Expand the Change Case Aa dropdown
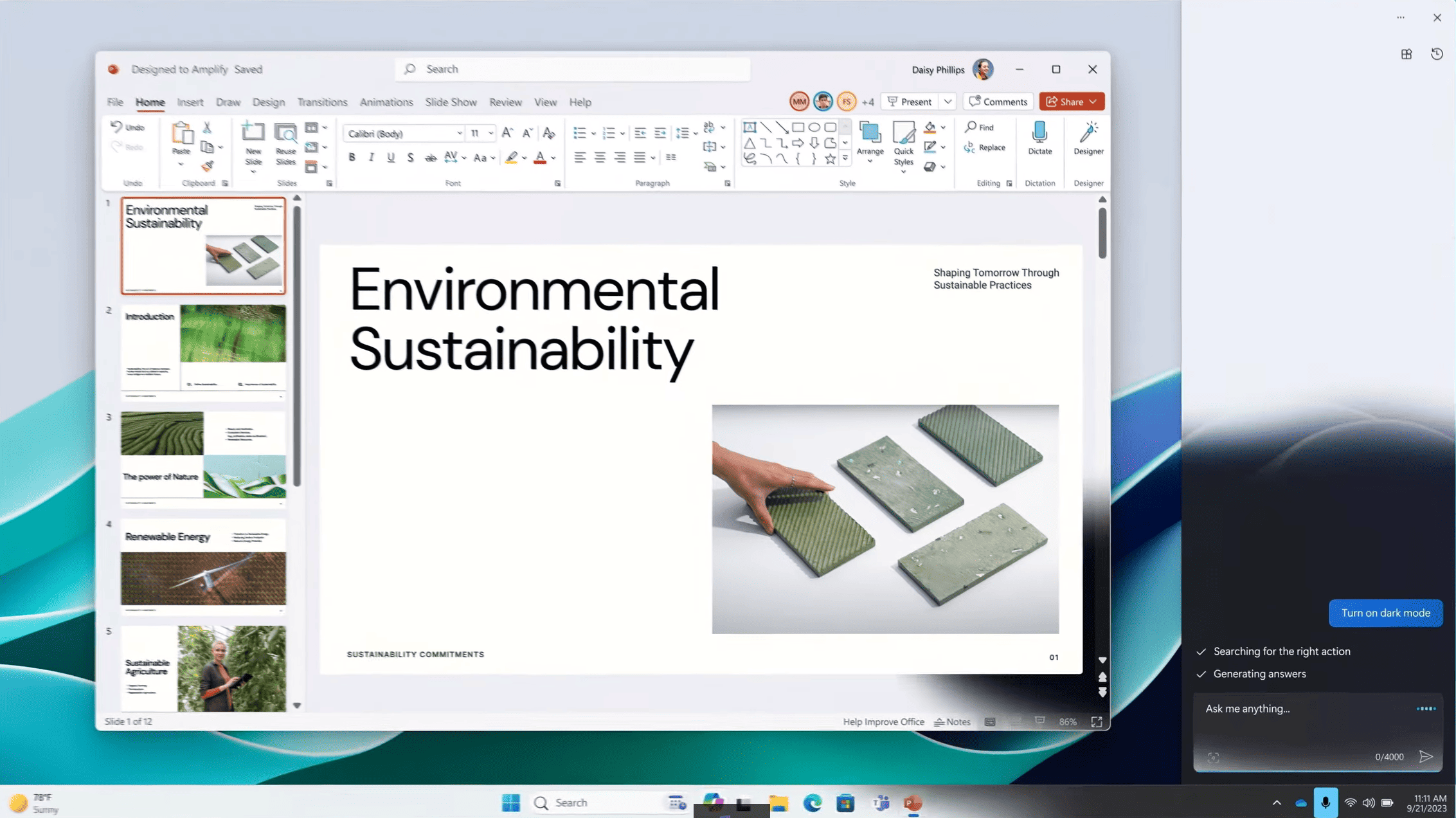The height and width of the screenshot is (818, 1456). tap(493, 158)
